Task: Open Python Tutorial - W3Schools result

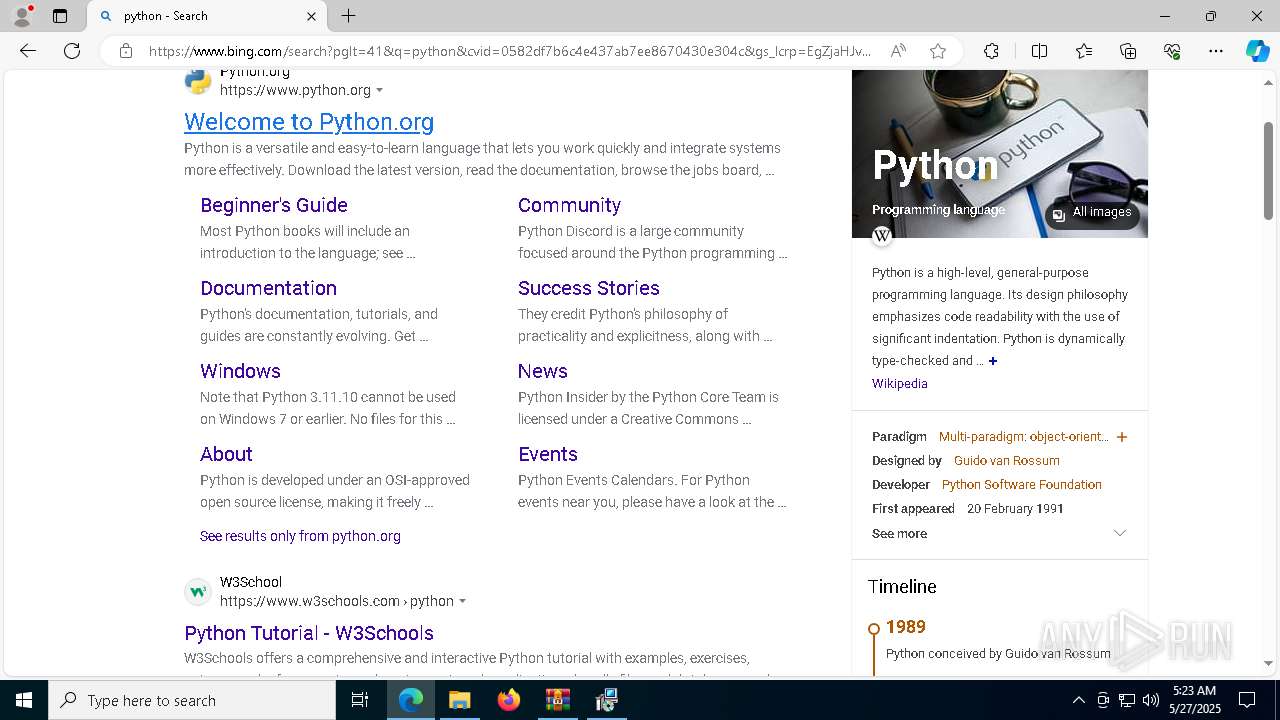Action: click(309, 633)
